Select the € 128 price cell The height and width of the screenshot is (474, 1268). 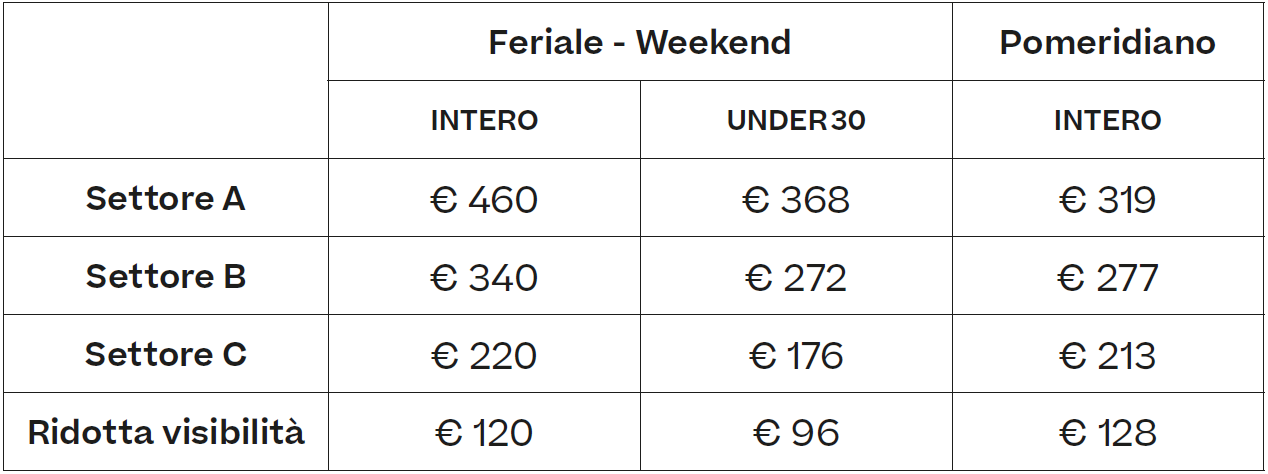(x=1108, y=433)
